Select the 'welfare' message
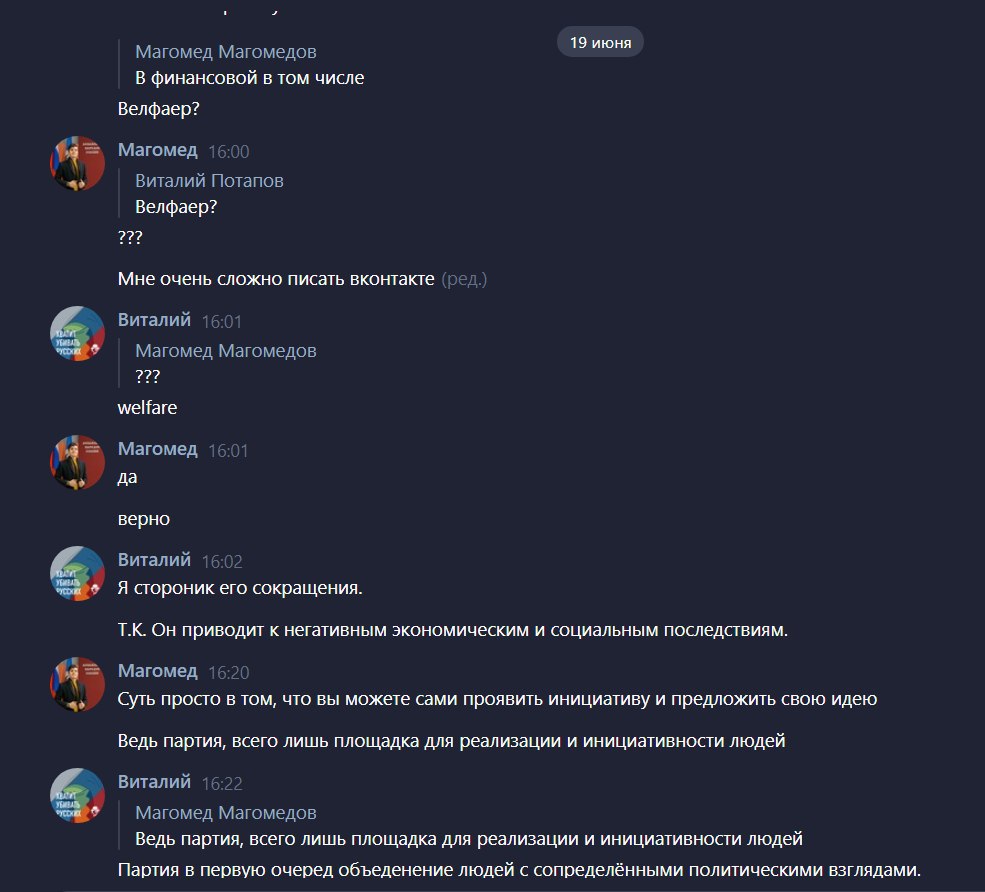 148,408
